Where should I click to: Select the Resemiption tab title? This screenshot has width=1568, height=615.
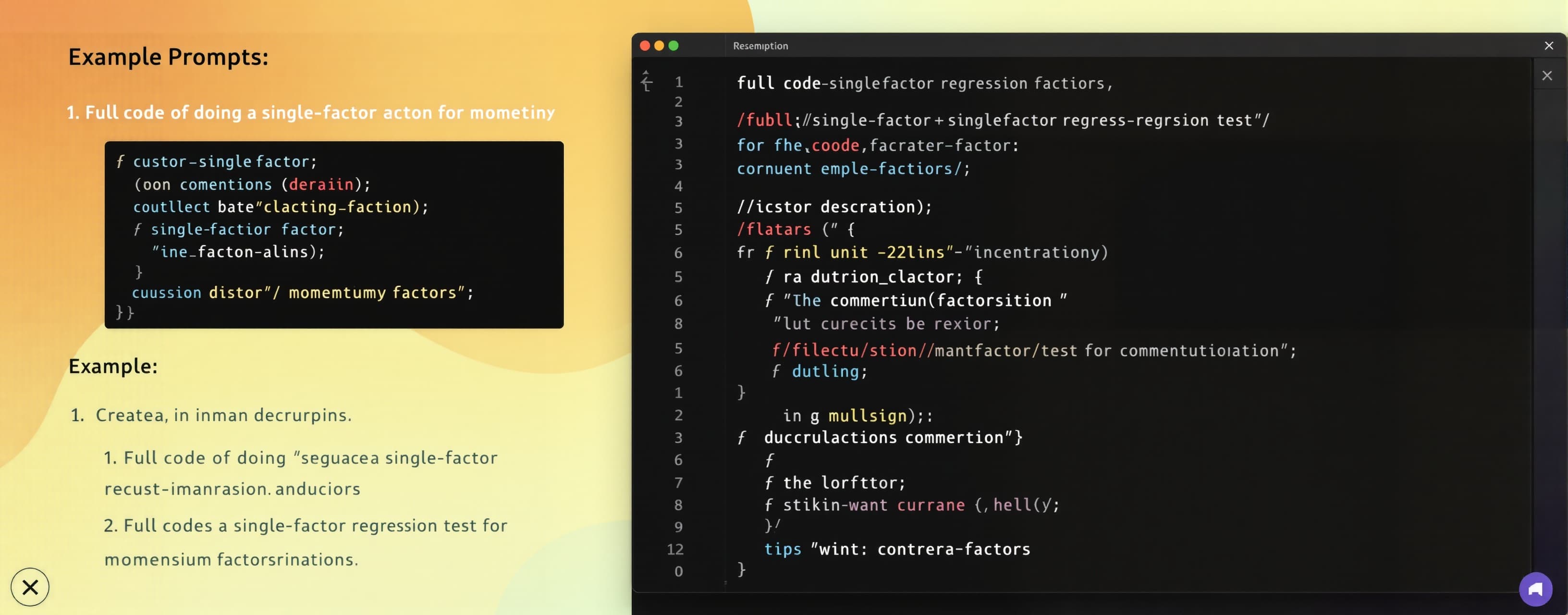[760, 46]
